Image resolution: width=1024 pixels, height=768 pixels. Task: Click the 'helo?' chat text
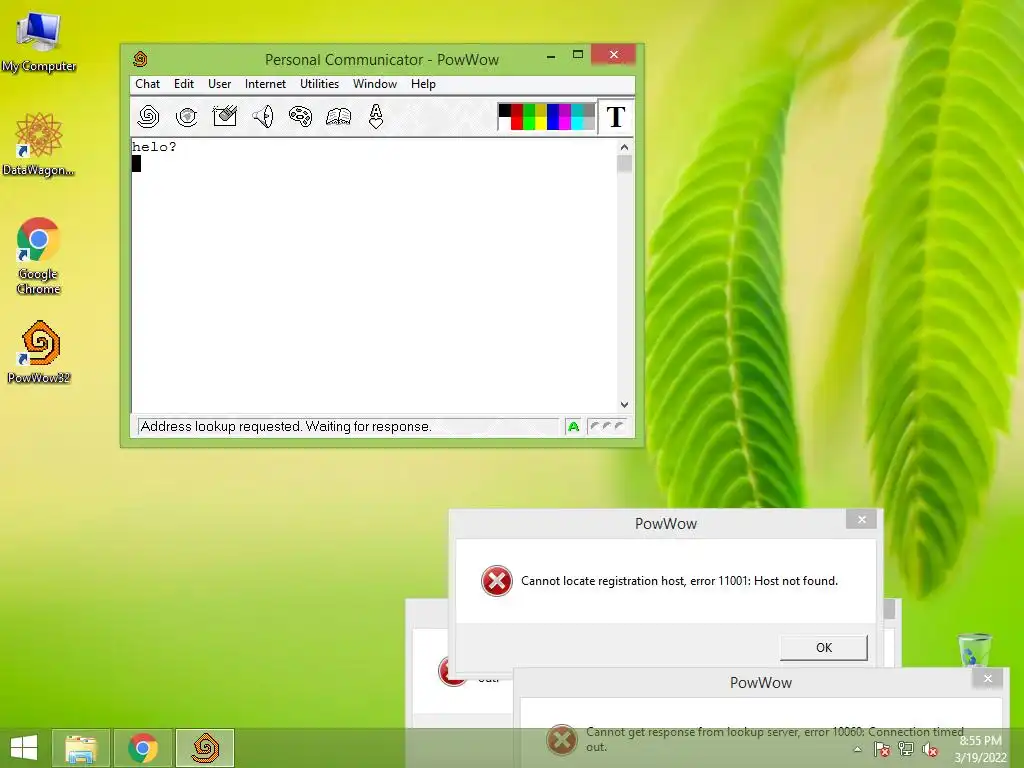pyautogui.click(x=154, y=147)
